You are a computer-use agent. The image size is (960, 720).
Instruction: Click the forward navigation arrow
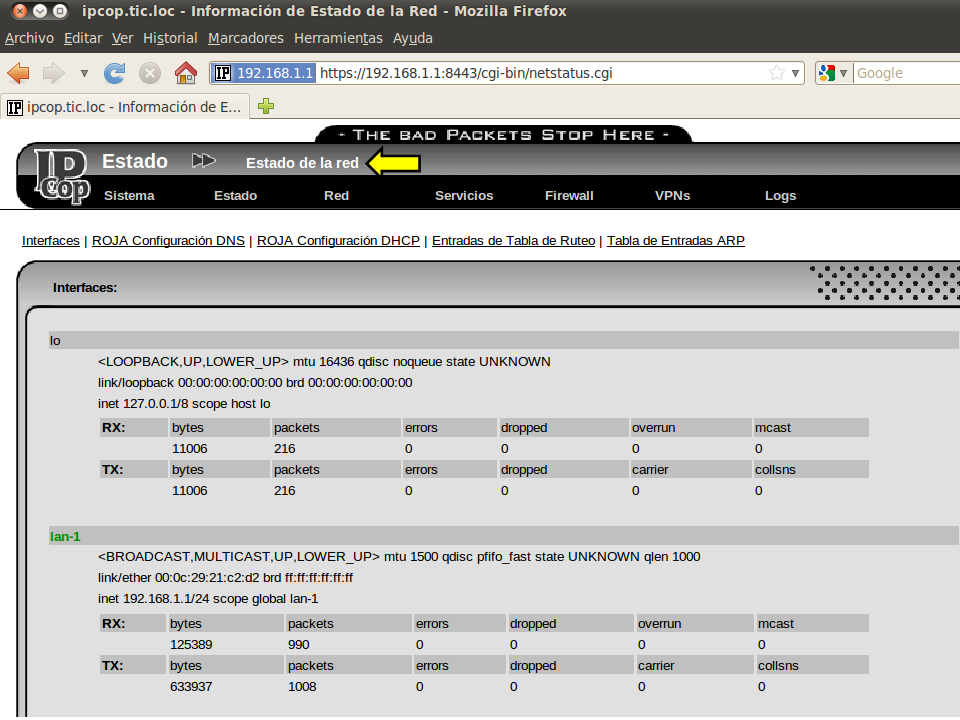click(53, 73)
